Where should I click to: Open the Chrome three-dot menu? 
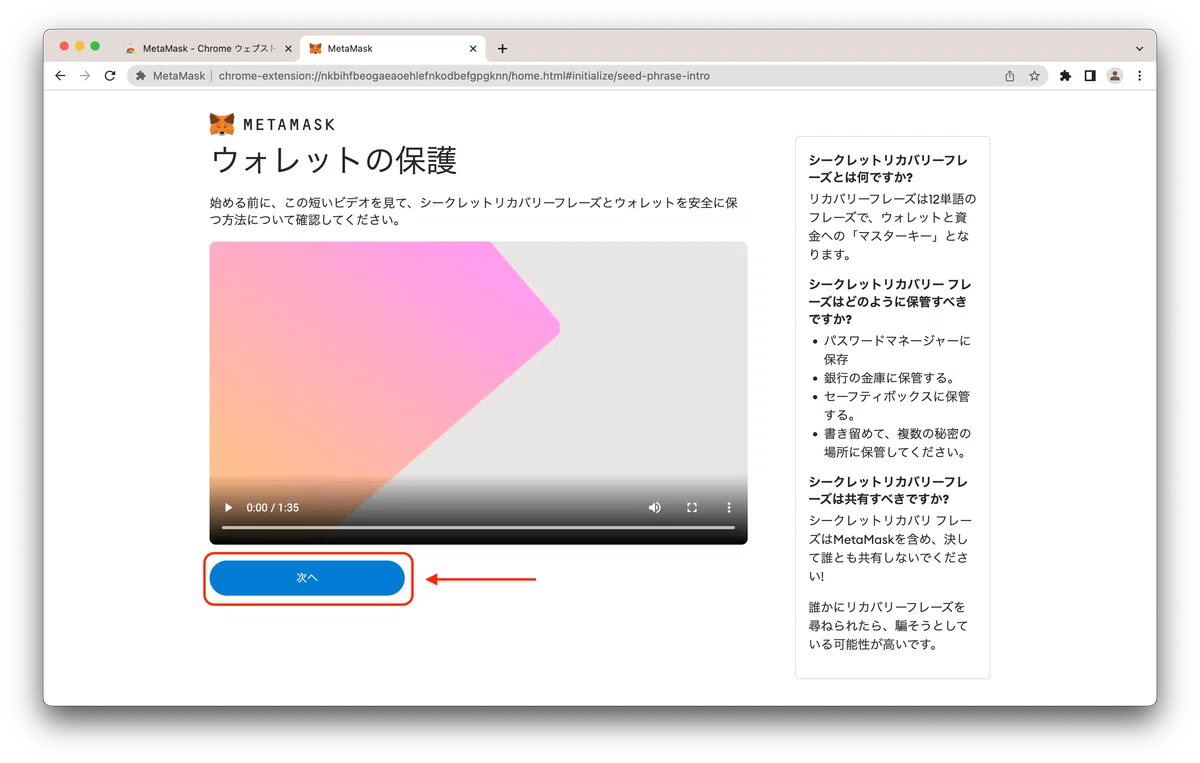(x=1139, y=76)
